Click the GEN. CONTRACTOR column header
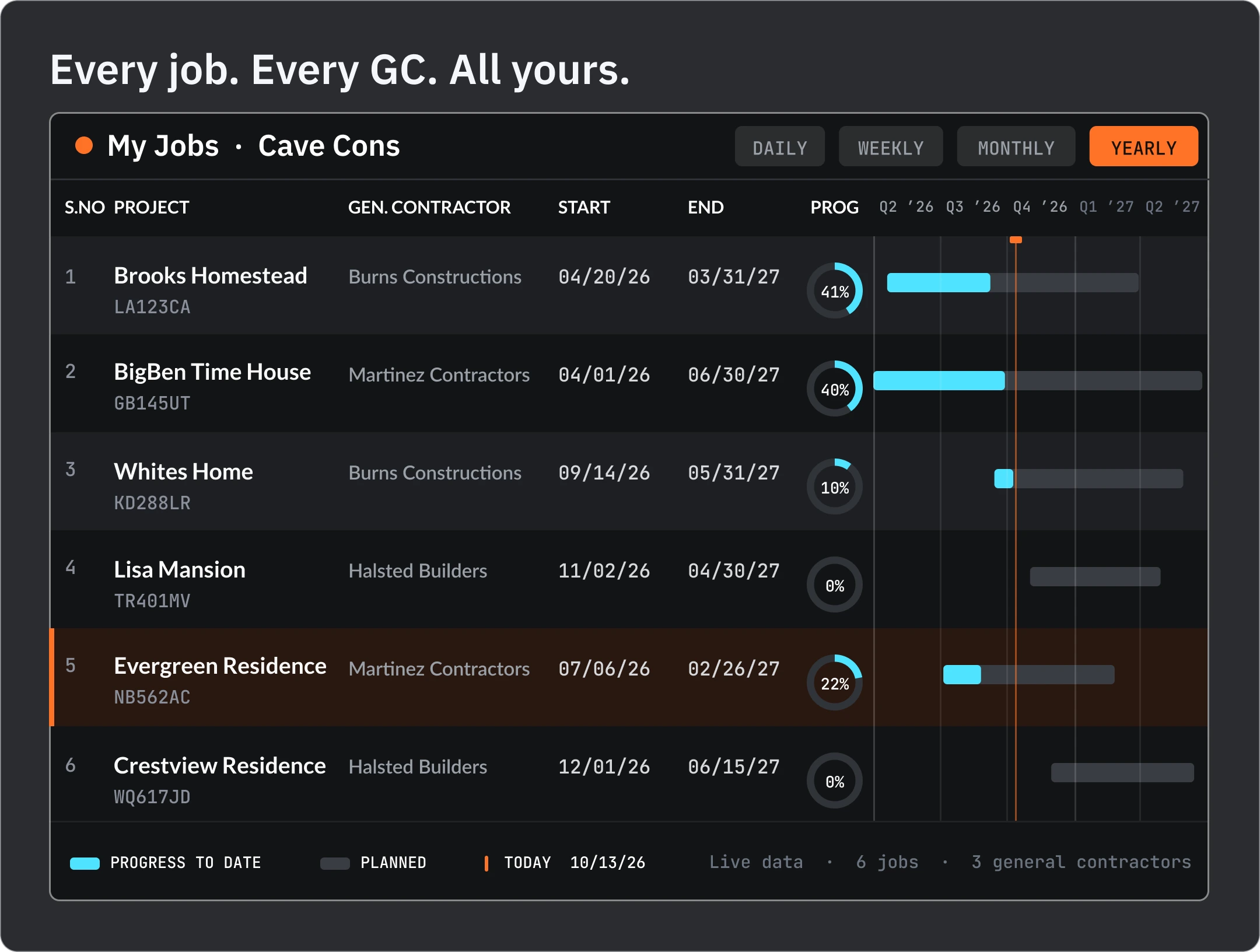1260x952 pixels. coord(429,207)
